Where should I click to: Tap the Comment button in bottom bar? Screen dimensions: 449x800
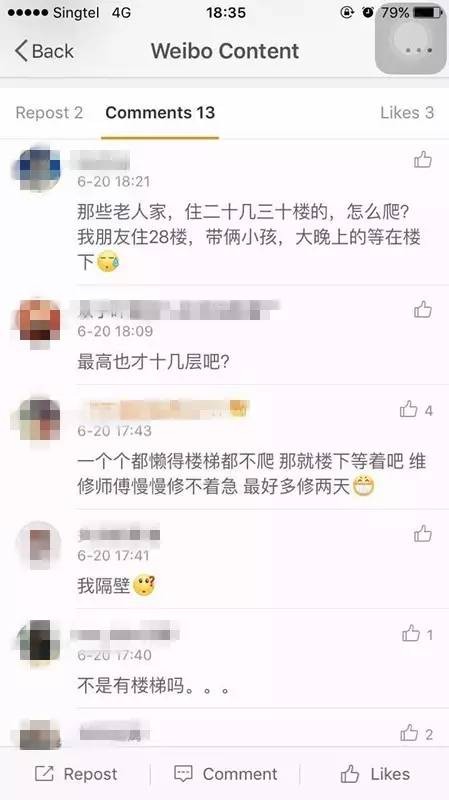coord(226,774)
